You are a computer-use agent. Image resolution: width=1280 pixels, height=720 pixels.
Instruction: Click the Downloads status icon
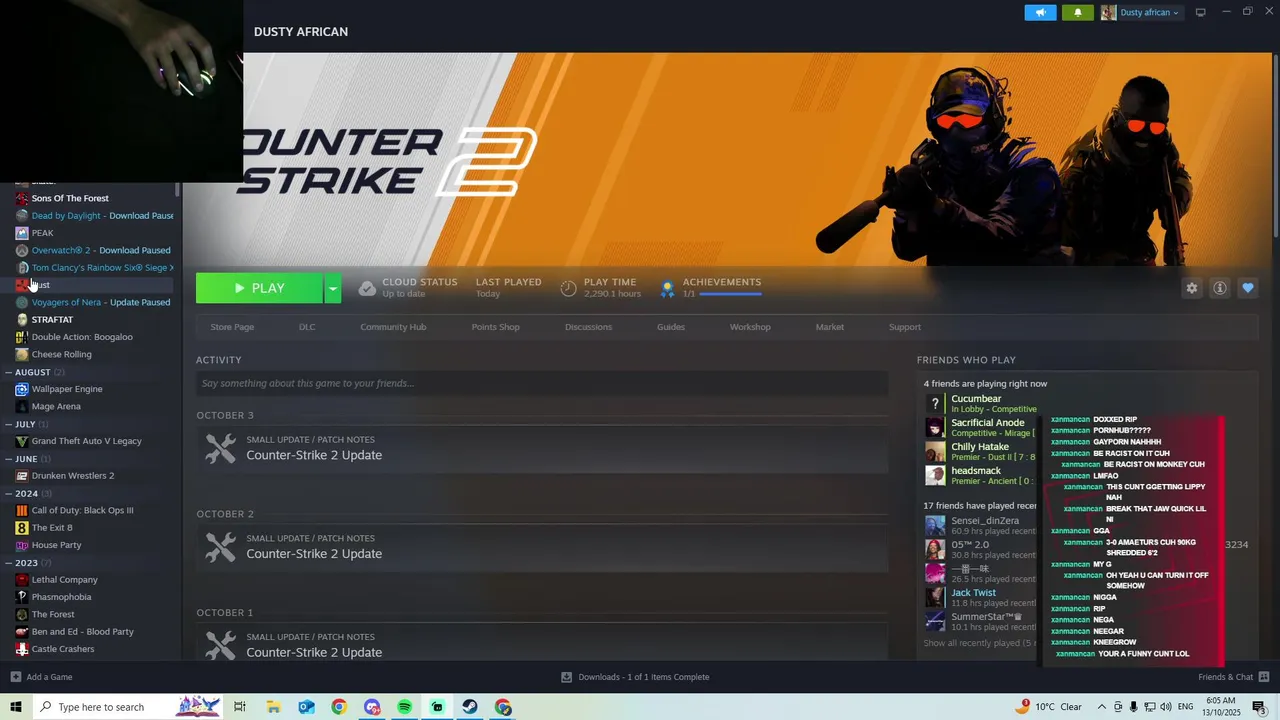click(567, 677)
